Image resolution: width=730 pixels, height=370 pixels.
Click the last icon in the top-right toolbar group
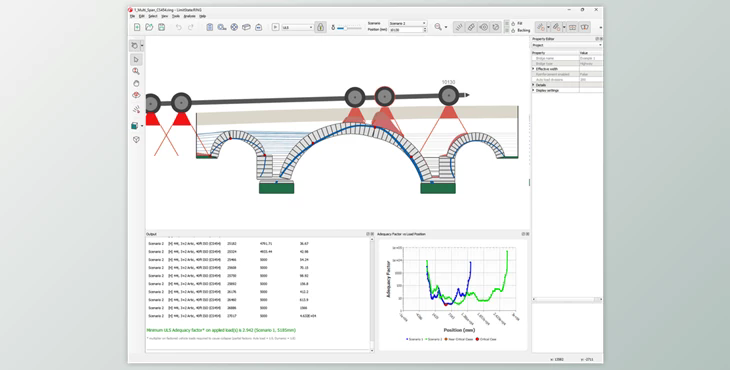tap(585, 27)
